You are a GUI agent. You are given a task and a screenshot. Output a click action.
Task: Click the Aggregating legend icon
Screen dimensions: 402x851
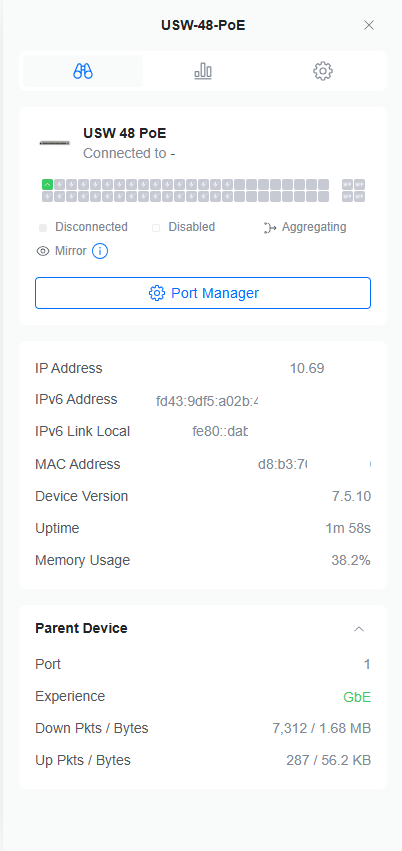[x=270, y=227]
